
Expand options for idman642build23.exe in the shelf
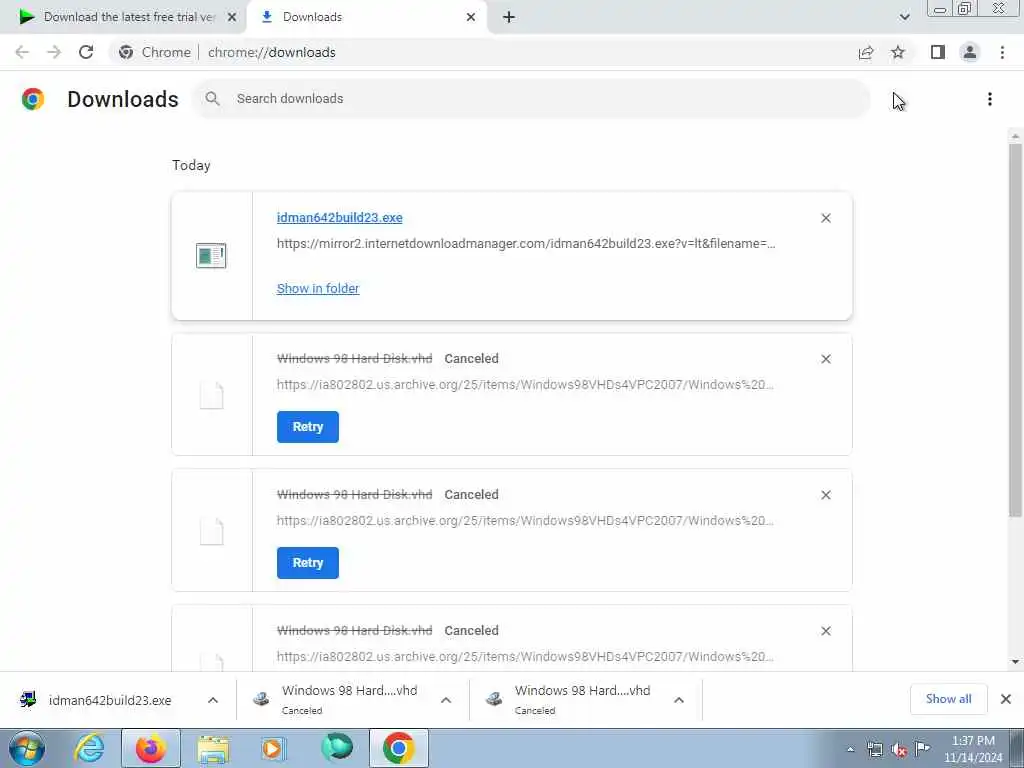tap(213, 700)
